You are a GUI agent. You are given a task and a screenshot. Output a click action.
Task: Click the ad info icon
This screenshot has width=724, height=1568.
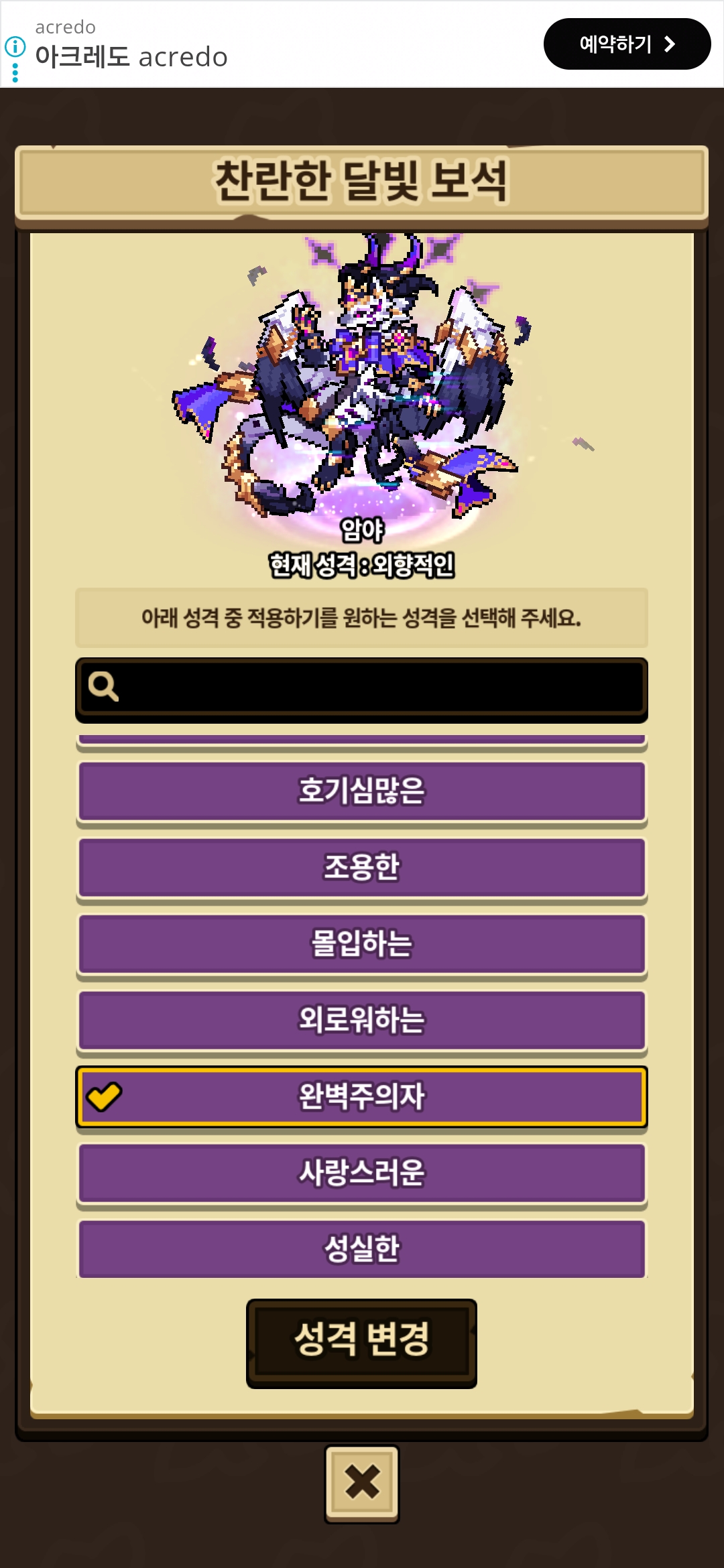tap(15, 47)
